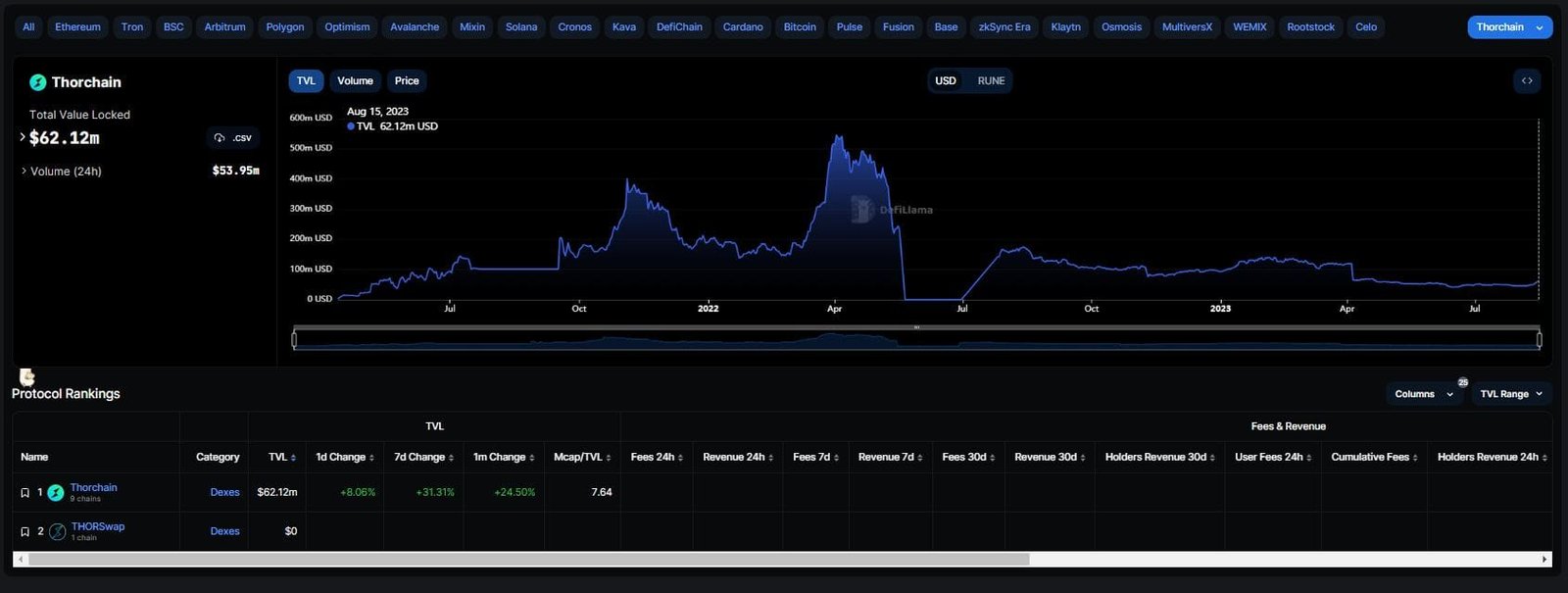This screenshot has height=593, width=1568.
Task: Filter by Celo chain
Action: 1366,27
